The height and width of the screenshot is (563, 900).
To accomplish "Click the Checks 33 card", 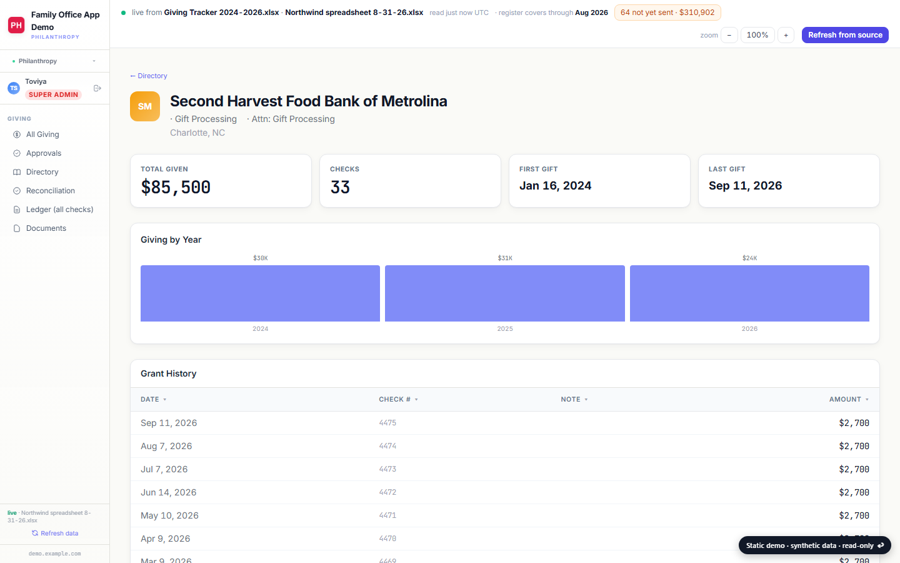I will click(x=410, y=181).
